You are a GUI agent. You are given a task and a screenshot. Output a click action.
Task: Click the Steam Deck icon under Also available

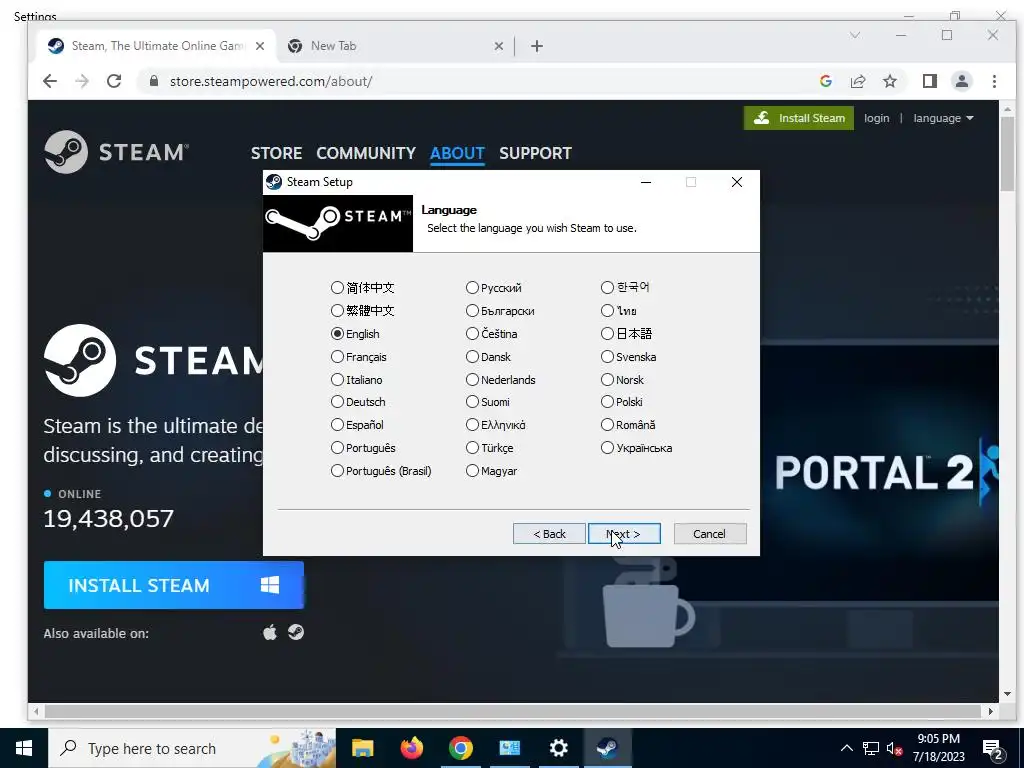(x=296, y=632)
